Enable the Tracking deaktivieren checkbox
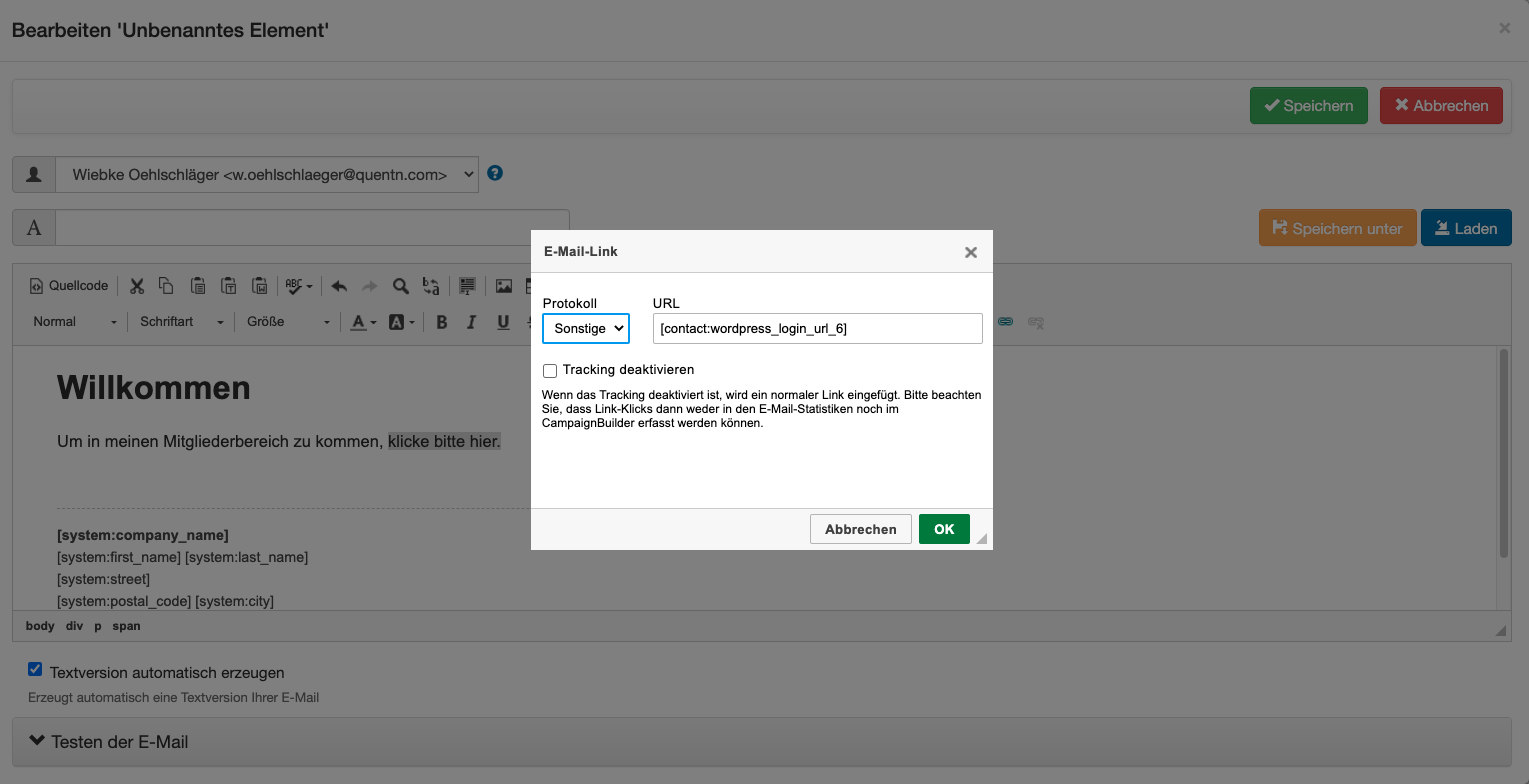This screenshot has width=1529, height=784. point(550,370)
